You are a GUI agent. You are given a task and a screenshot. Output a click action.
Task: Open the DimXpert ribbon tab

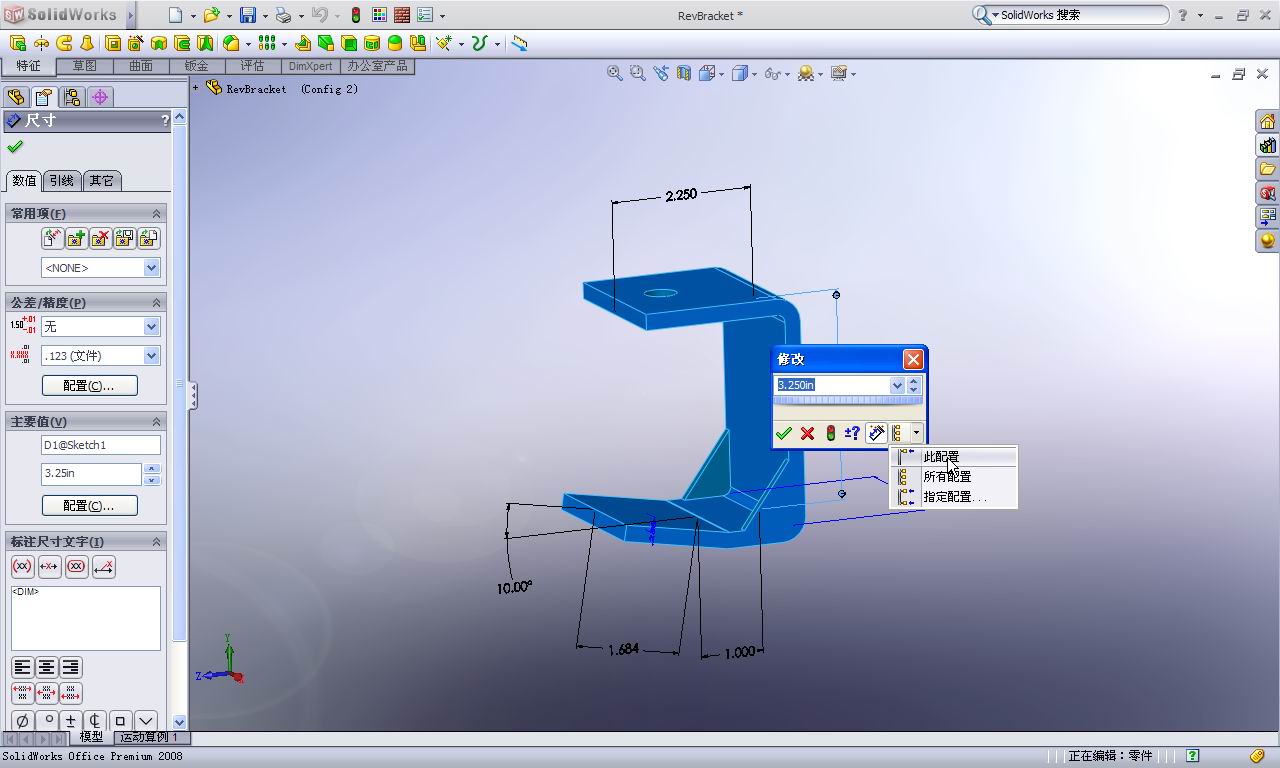pos(310,66)
